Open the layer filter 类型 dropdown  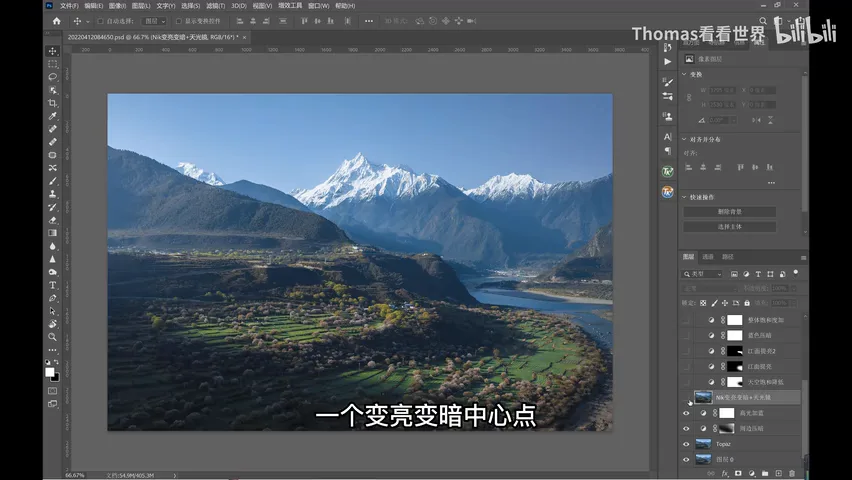tap(703, 274)
